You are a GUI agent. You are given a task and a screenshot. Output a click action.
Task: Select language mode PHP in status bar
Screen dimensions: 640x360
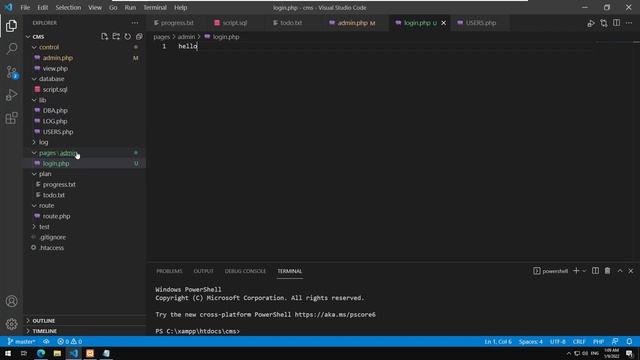(x=598, y=342)
